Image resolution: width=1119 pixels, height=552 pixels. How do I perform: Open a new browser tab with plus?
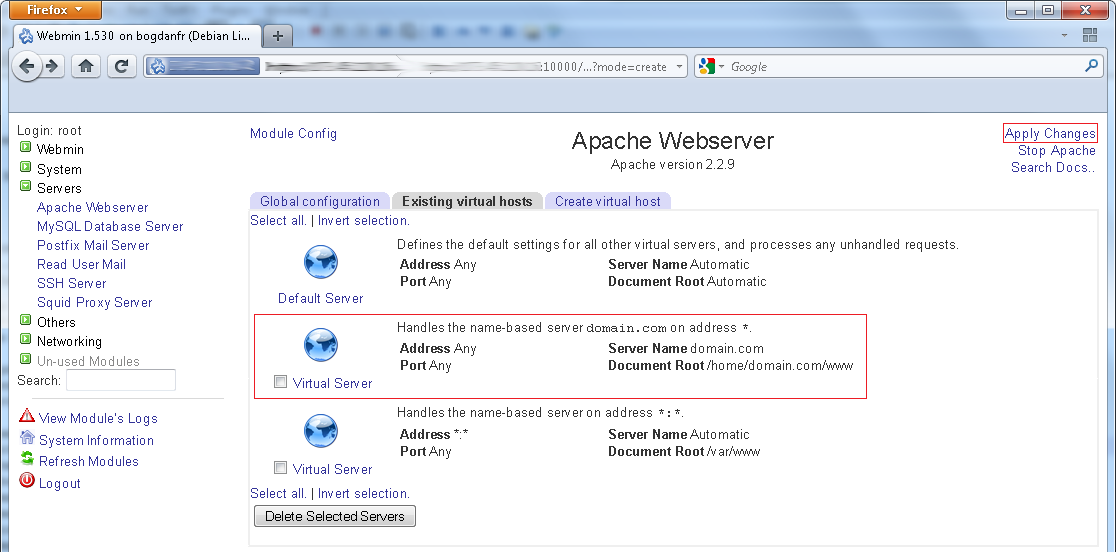click(x=277, y=36)
